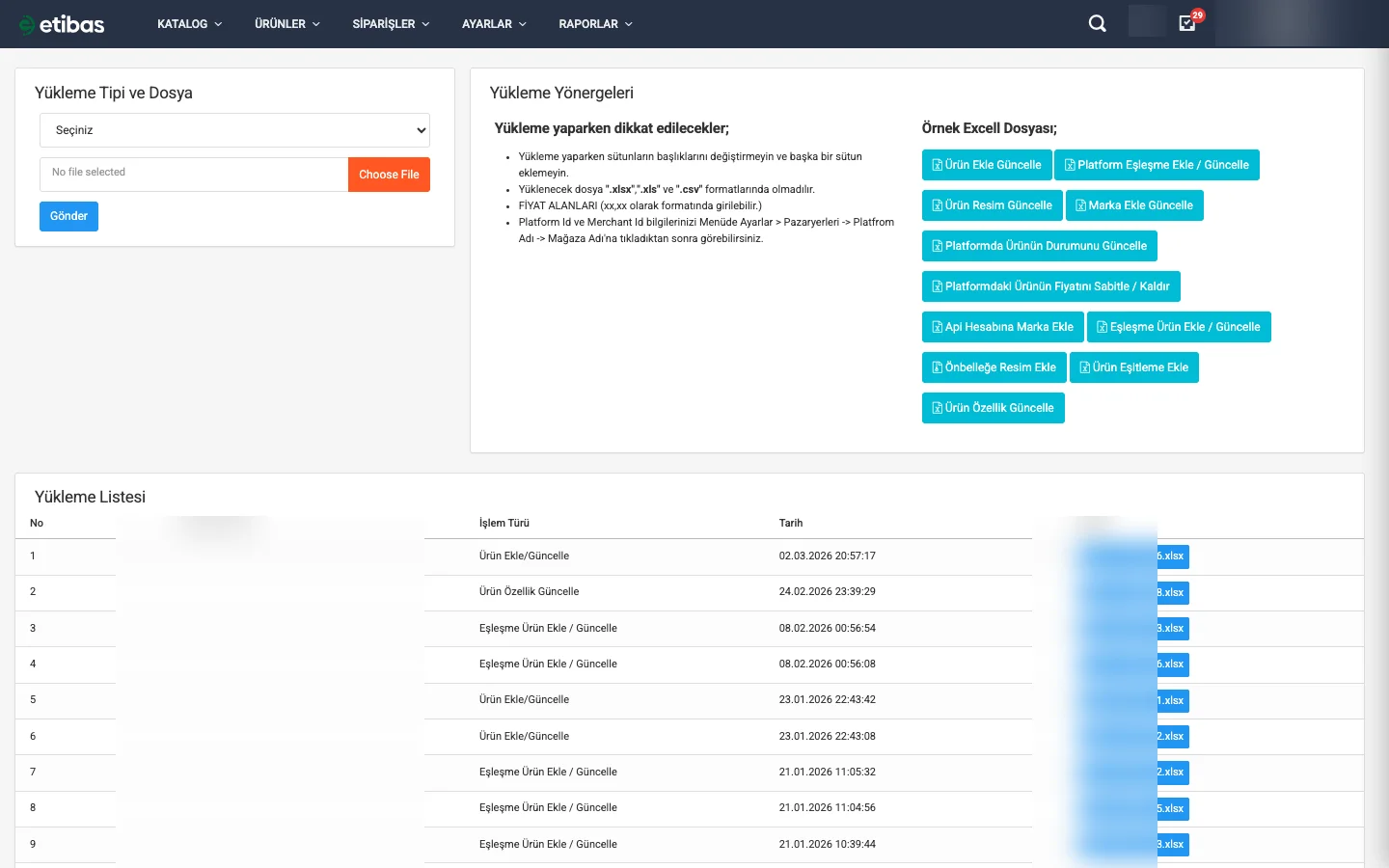Open the RAPORLAR menu
The width and height of the screenshot is (1389, 868).
595,24
